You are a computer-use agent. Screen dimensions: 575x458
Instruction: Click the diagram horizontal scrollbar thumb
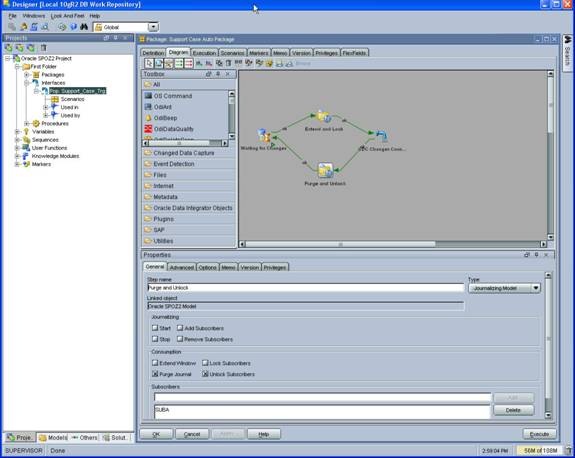coord(340,244)
